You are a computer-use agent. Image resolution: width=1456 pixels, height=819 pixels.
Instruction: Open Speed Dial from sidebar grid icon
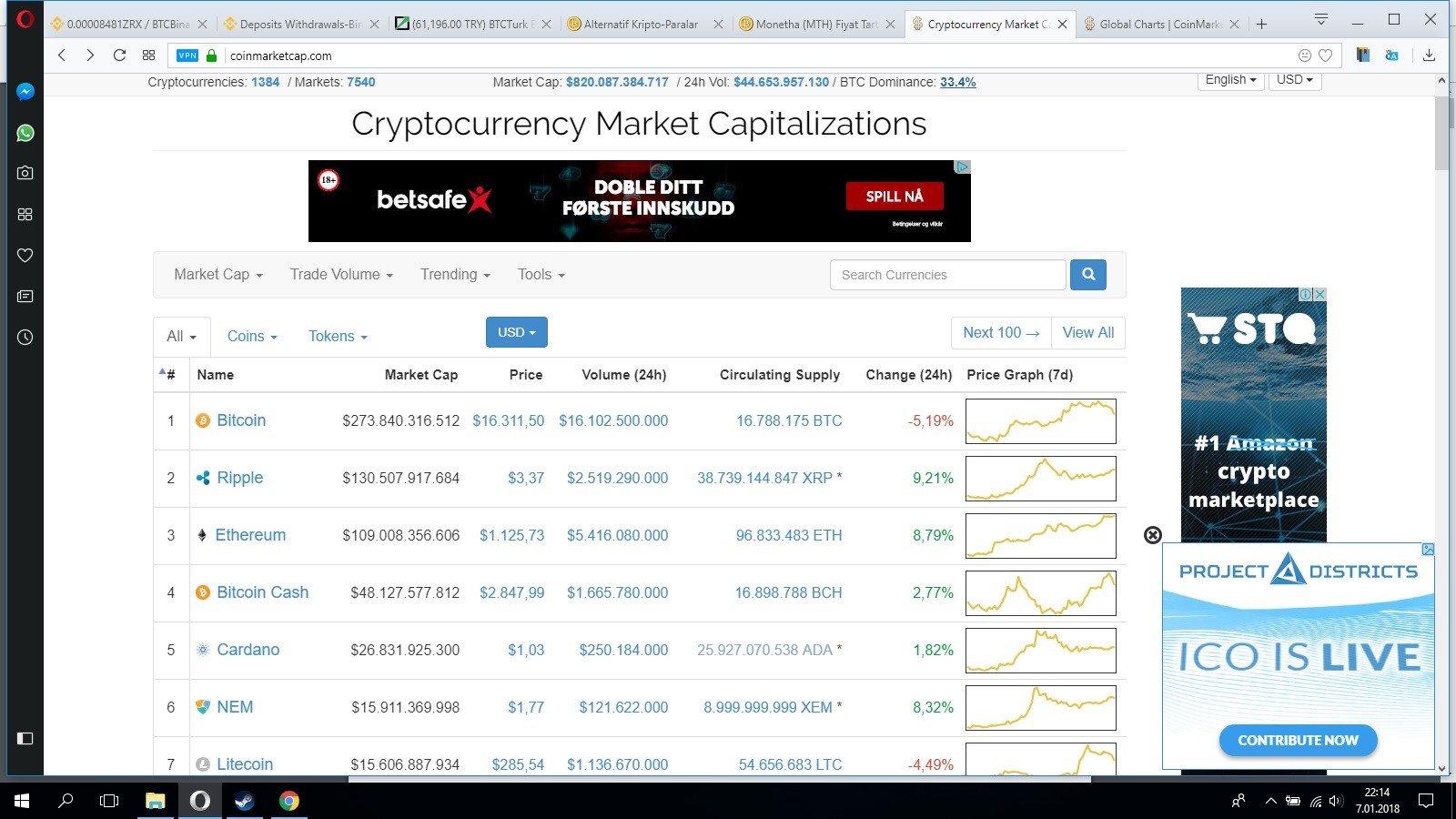pos(25,214)
